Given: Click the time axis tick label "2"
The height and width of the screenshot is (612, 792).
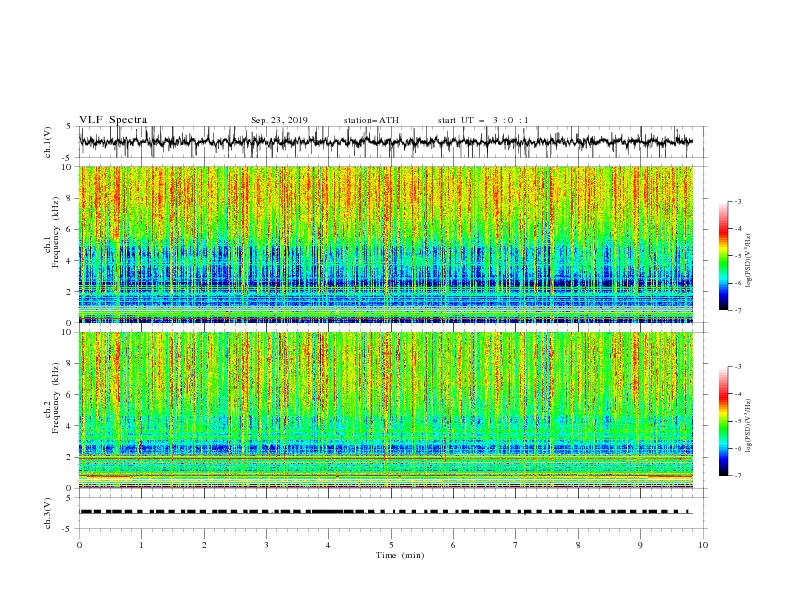Looking at the screenshot, I should click(204, 545).
